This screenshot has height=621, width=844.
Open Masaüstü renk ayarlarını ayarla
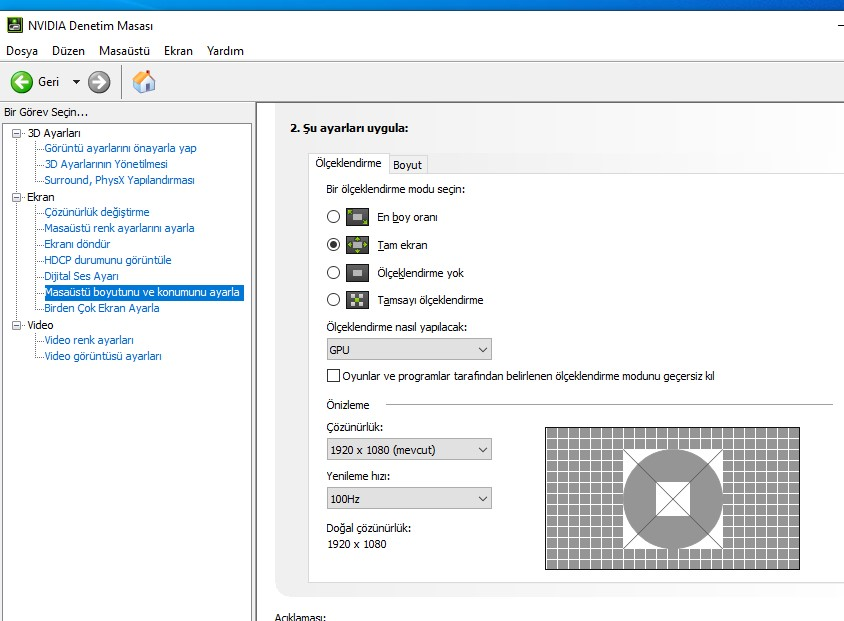click(119, 228)
